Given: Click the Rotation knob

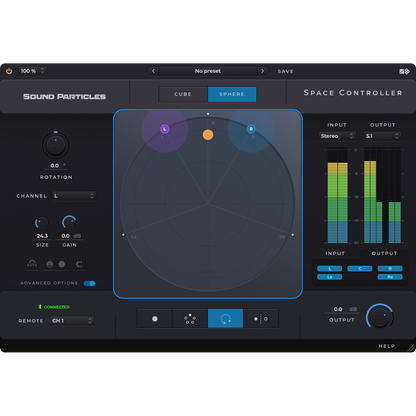Looking at the screenshot, I should click(x=56, y=145).
